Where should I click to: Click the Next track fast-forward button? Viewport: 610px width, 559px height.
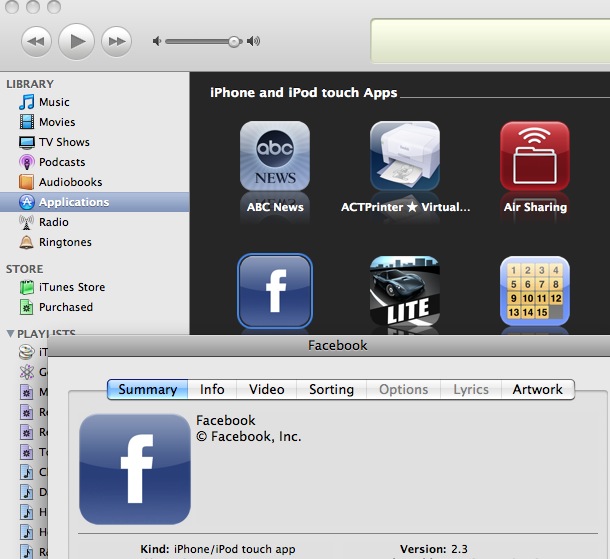(x=116, y=41)
